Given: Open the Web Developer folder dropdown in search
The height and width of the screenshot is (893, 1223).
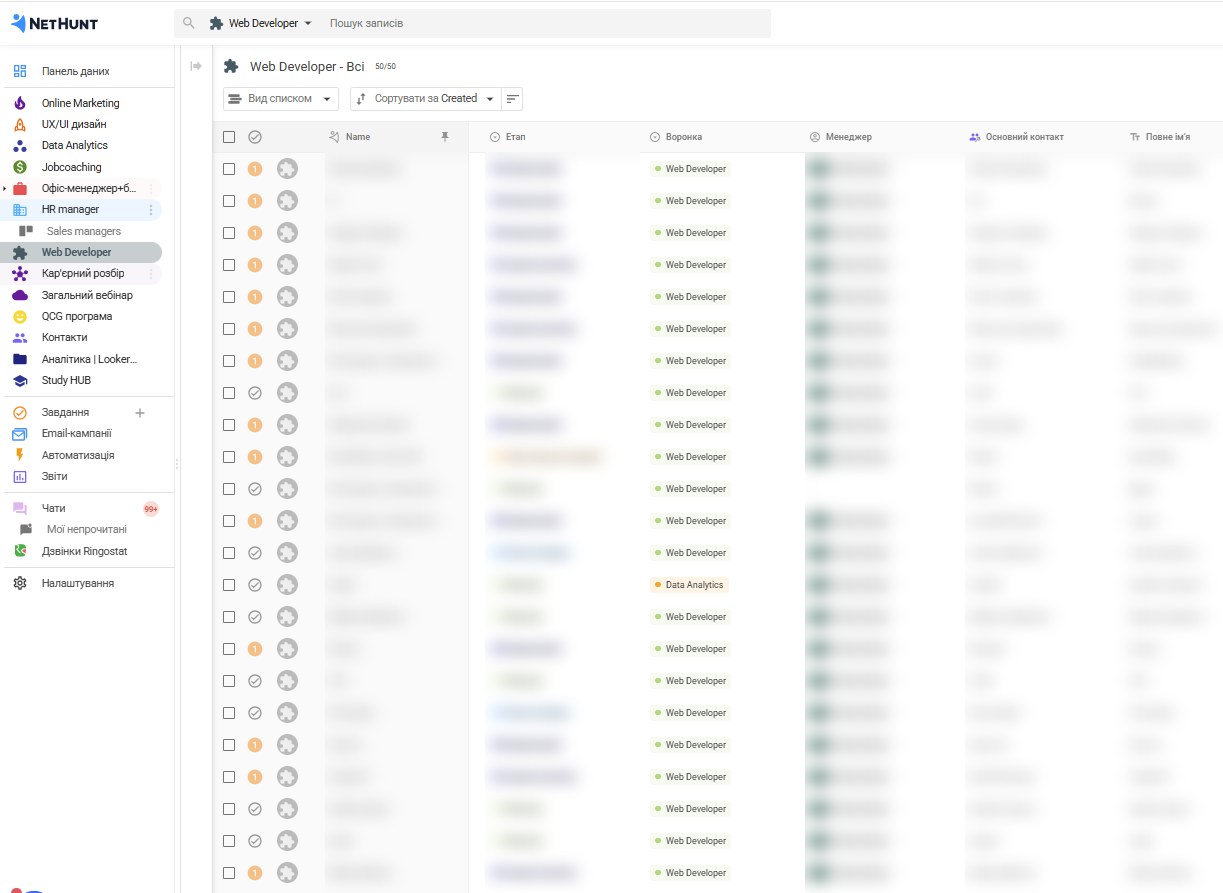Looking at the screenshot, I should [261, 23].
